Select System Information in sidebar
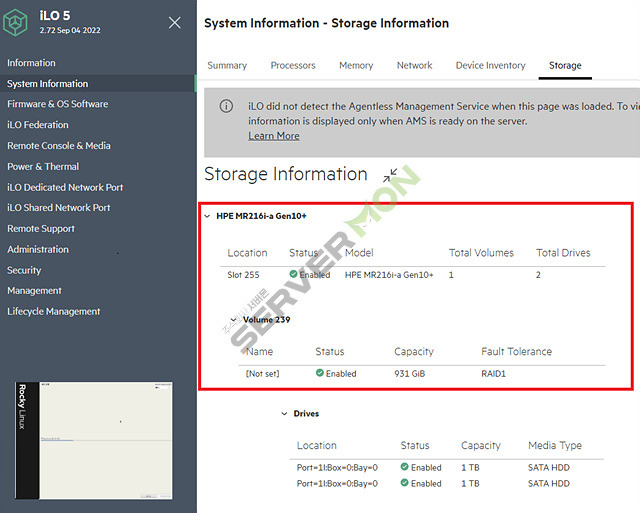 (x=47, y=84)
